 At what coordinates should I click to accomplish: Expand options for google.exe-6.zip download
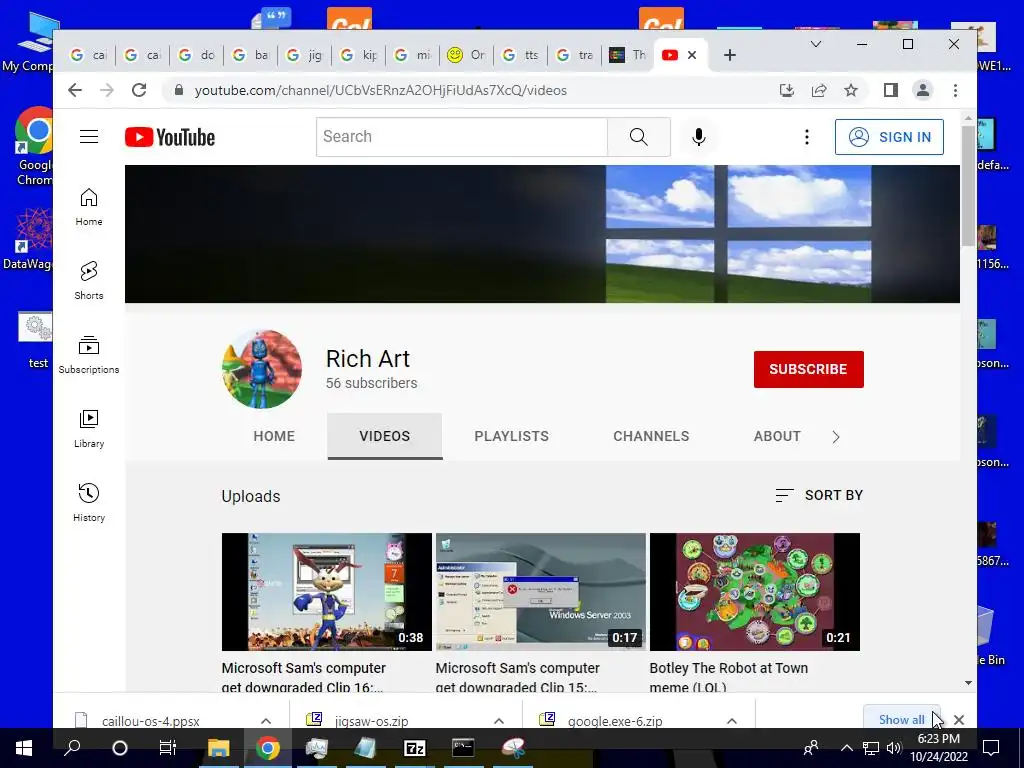coord(732,721)
